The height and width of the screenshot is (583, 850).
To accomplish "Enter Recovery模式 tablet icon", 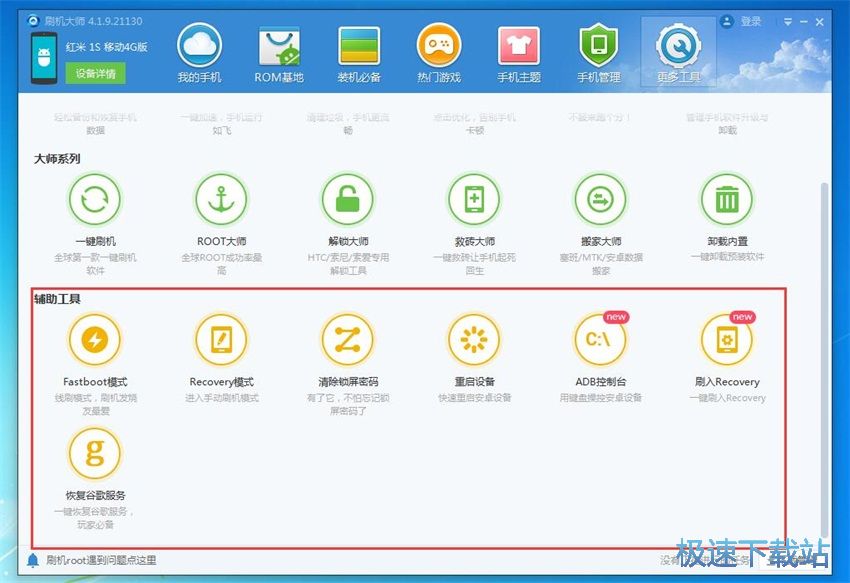I will pos(221,340).
